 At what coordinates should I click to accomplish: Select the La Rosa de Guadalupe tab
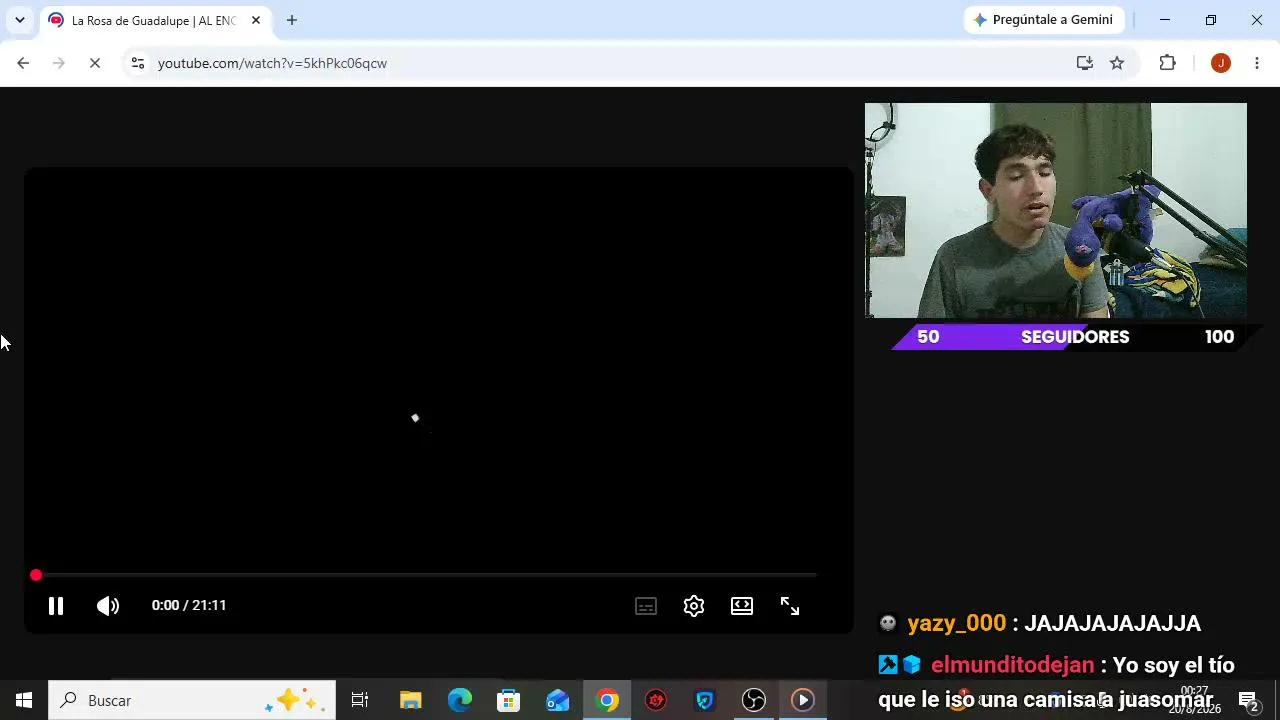[x=155, y=20]
